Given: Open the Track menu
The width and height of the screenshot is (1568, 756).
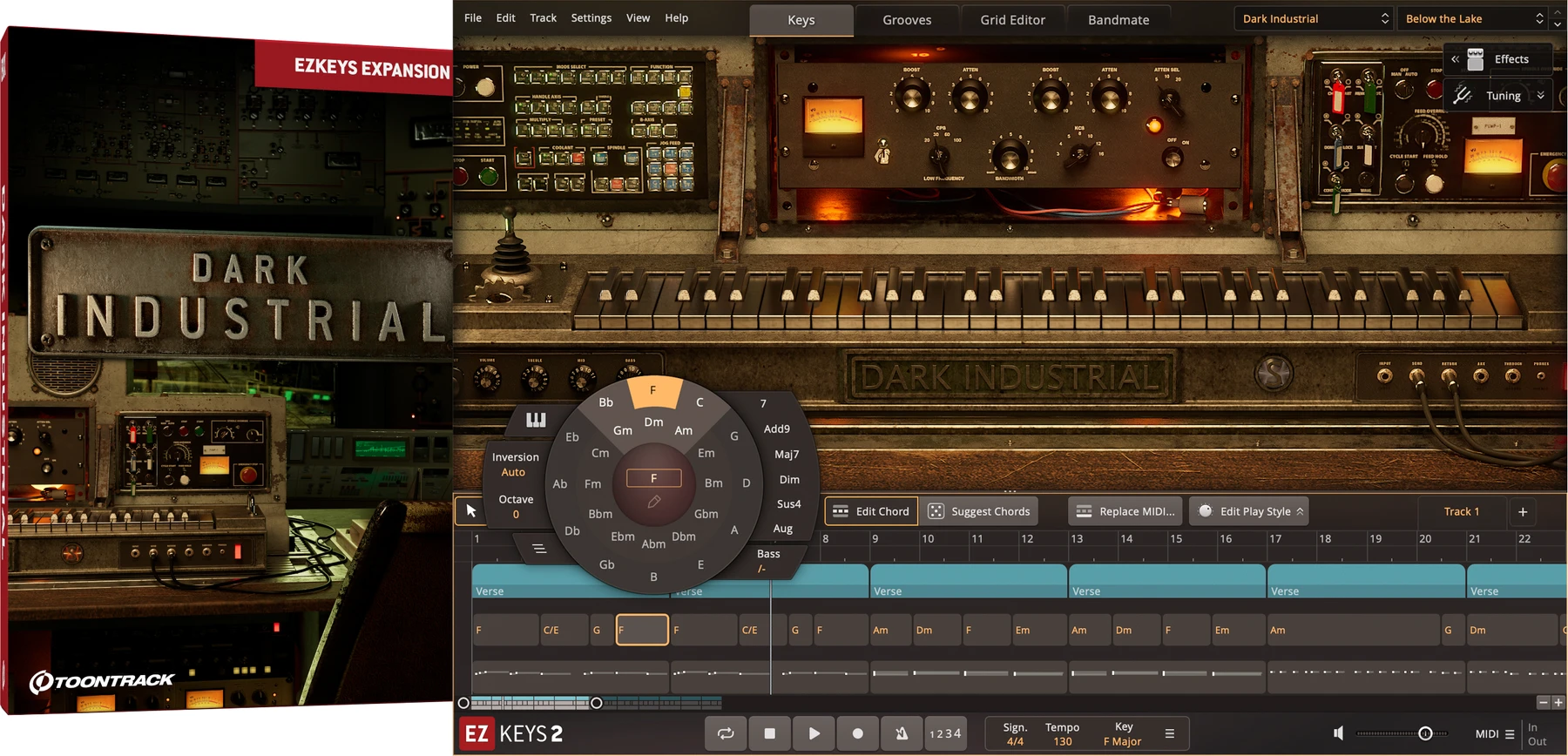Looking at the screenshot, I should pos(543,17).
